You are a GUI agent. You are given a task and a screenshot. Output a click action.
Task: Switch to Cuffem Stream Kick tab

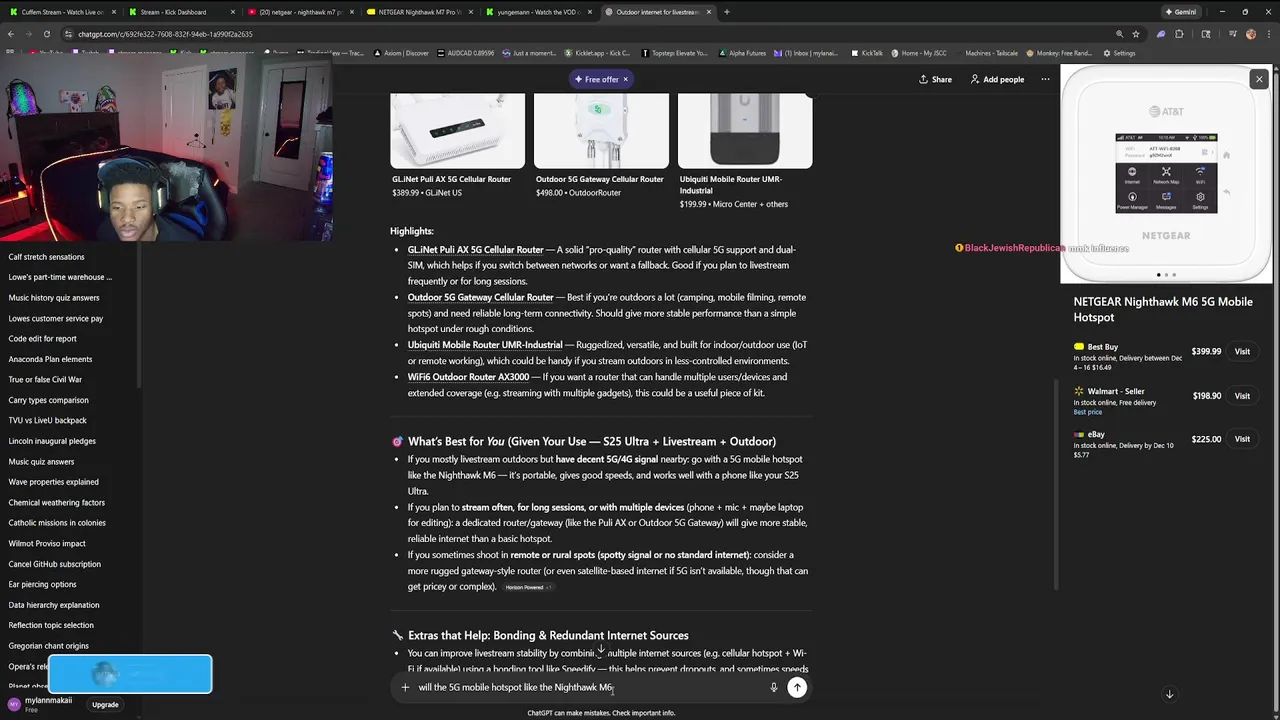click(62, 12)
